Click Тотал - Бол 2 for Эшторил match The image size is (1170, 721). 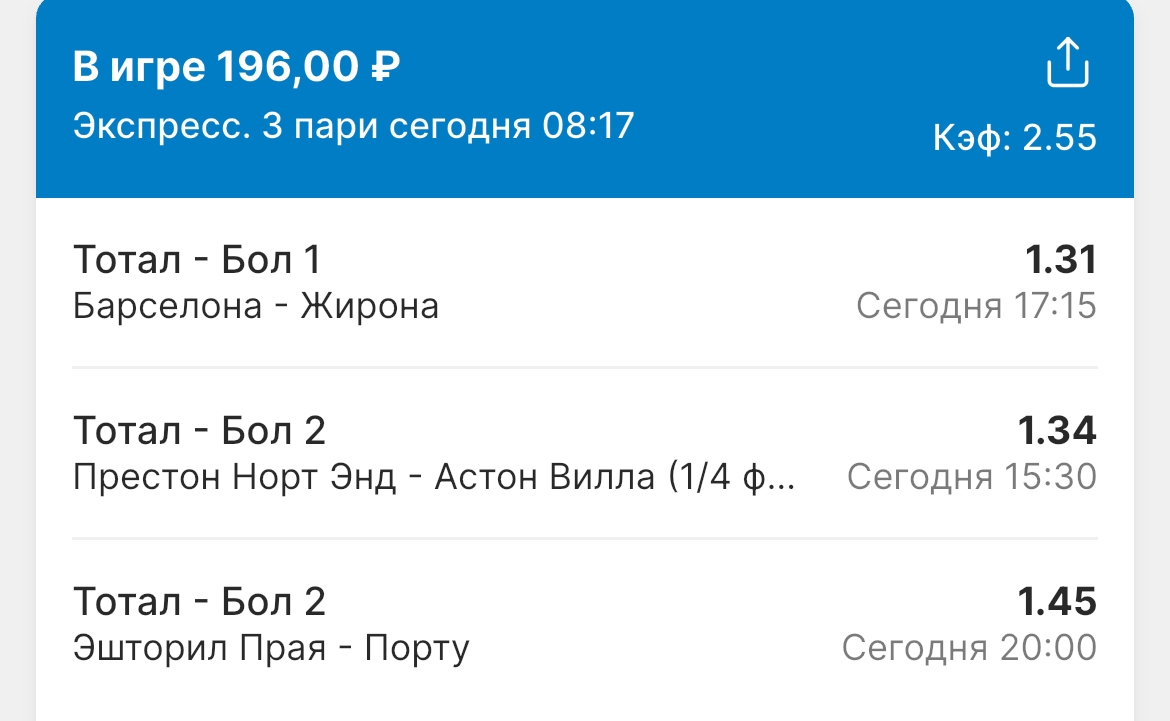[199, 602]
